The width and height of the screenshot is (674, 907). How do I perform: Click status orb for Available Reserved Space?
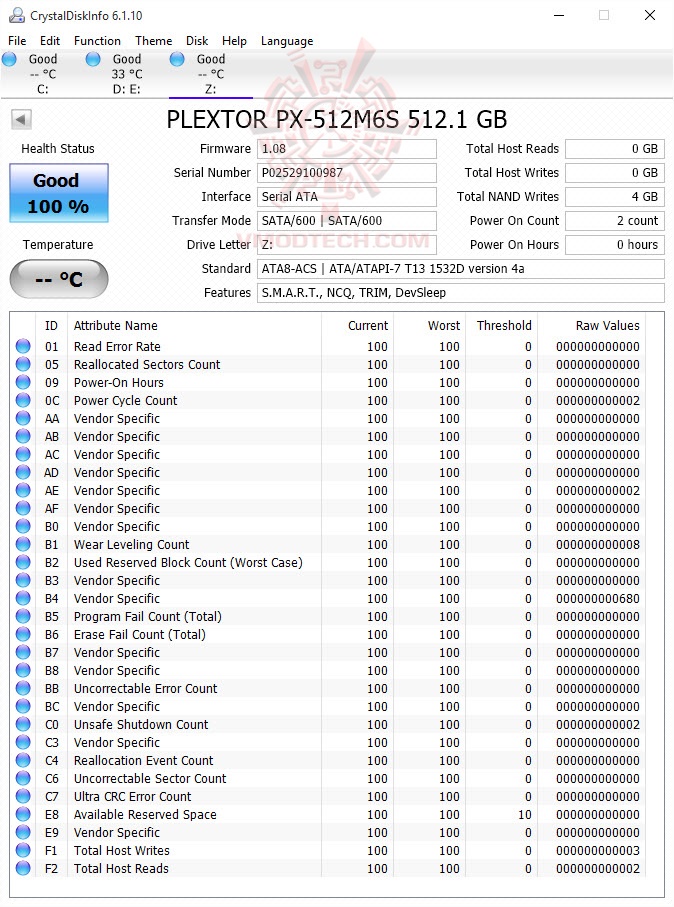tap(23, 814)
